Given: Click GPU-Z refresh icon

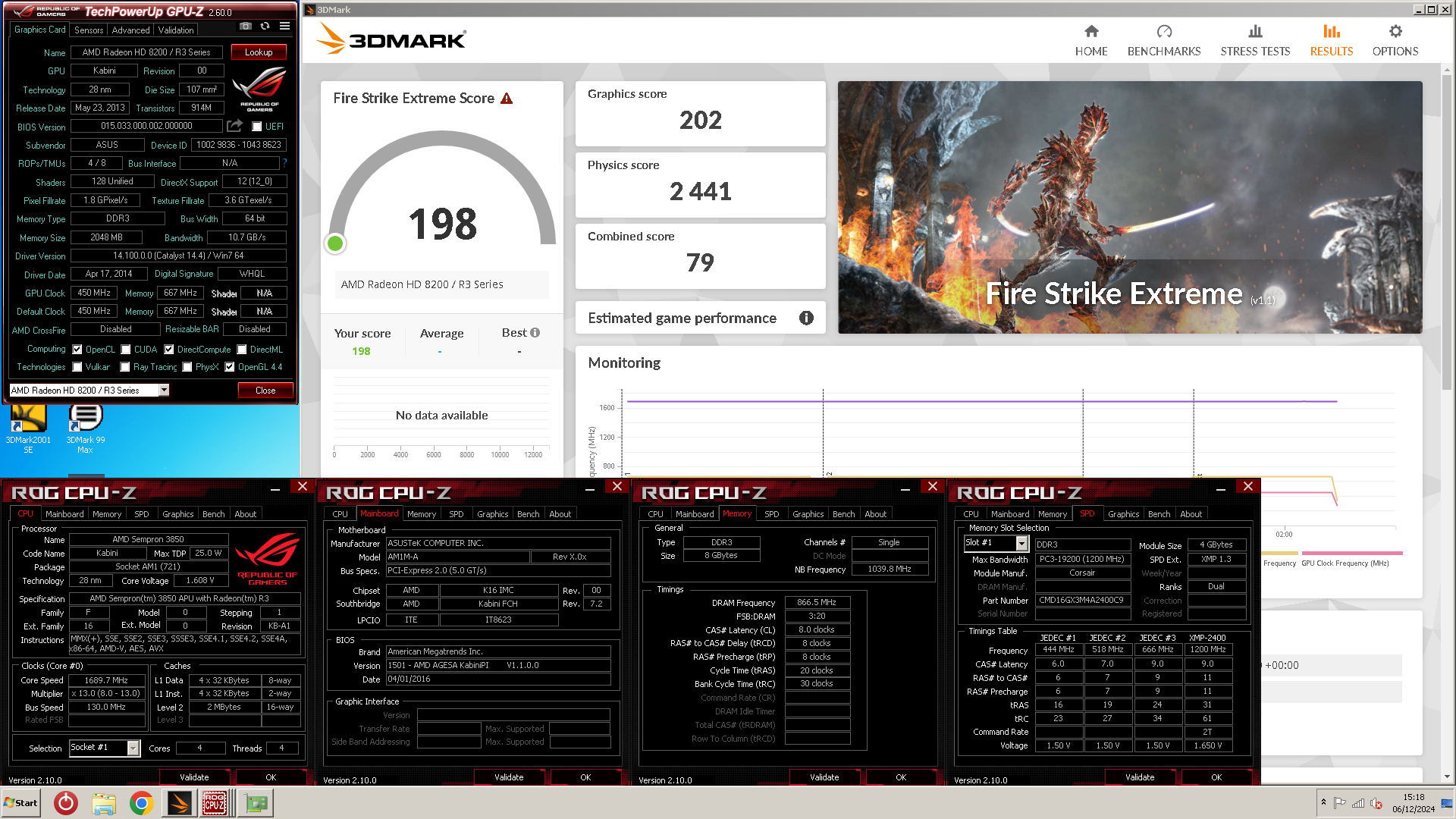Looking at the screenshot, I should pos(265,26).
